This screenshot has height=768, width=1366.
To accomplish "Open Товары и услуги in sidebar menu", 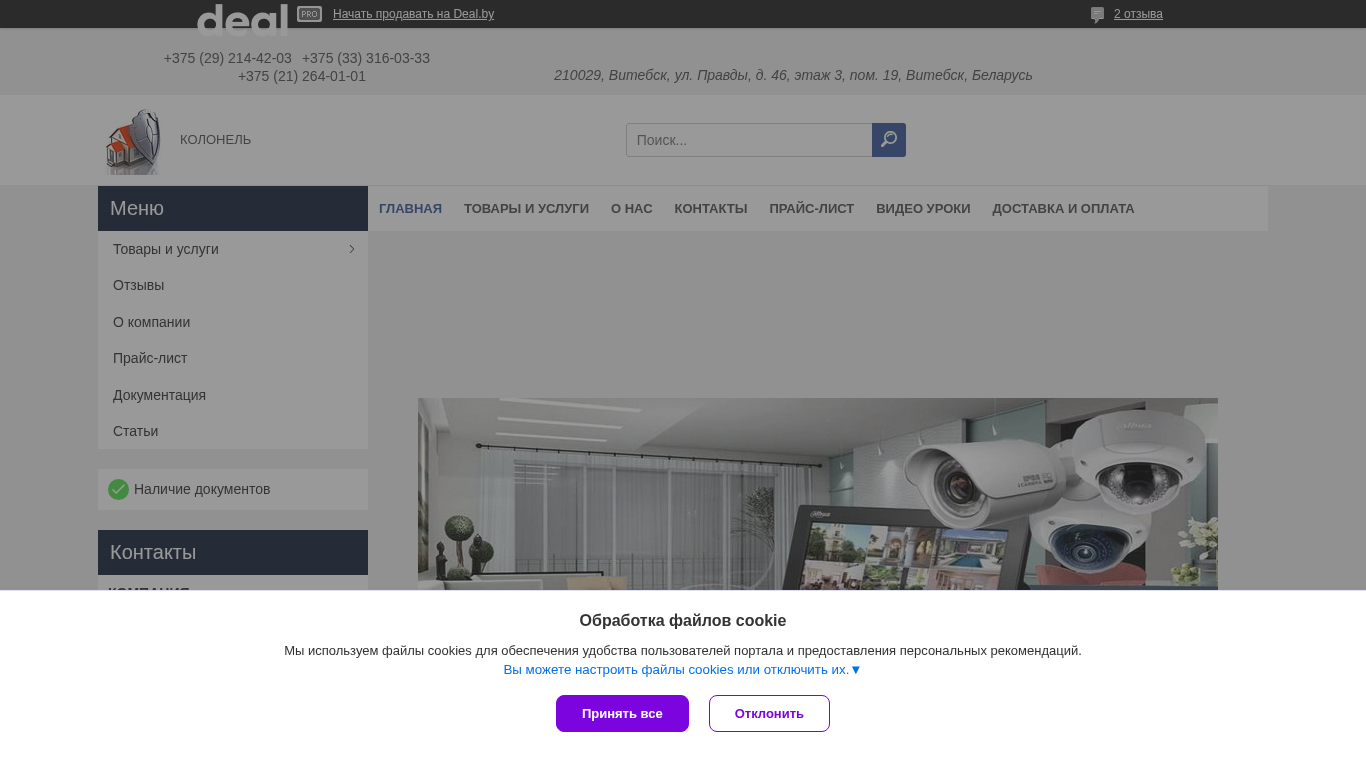I will (x=166, y=249).
